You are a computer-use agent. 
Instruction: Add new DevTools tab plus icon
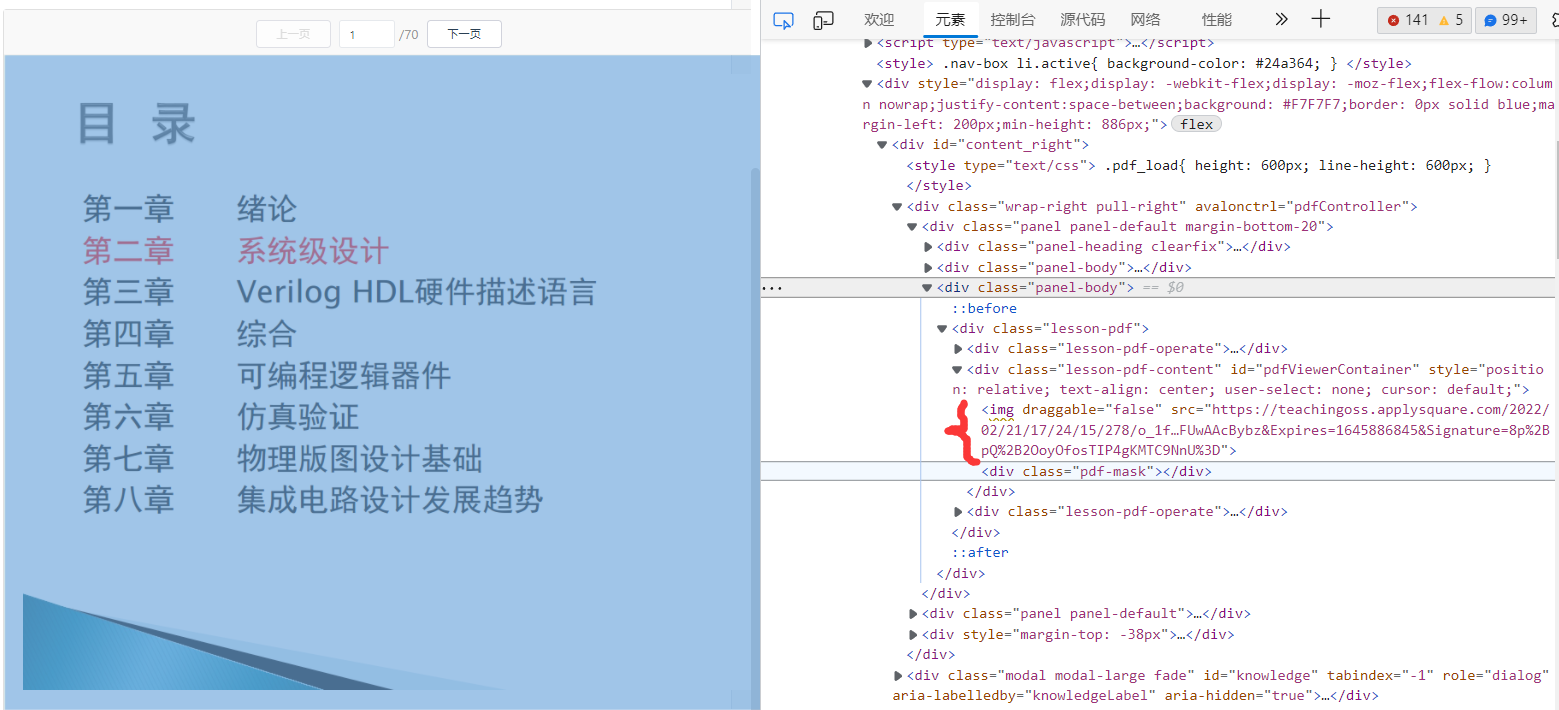[1320, 19]
